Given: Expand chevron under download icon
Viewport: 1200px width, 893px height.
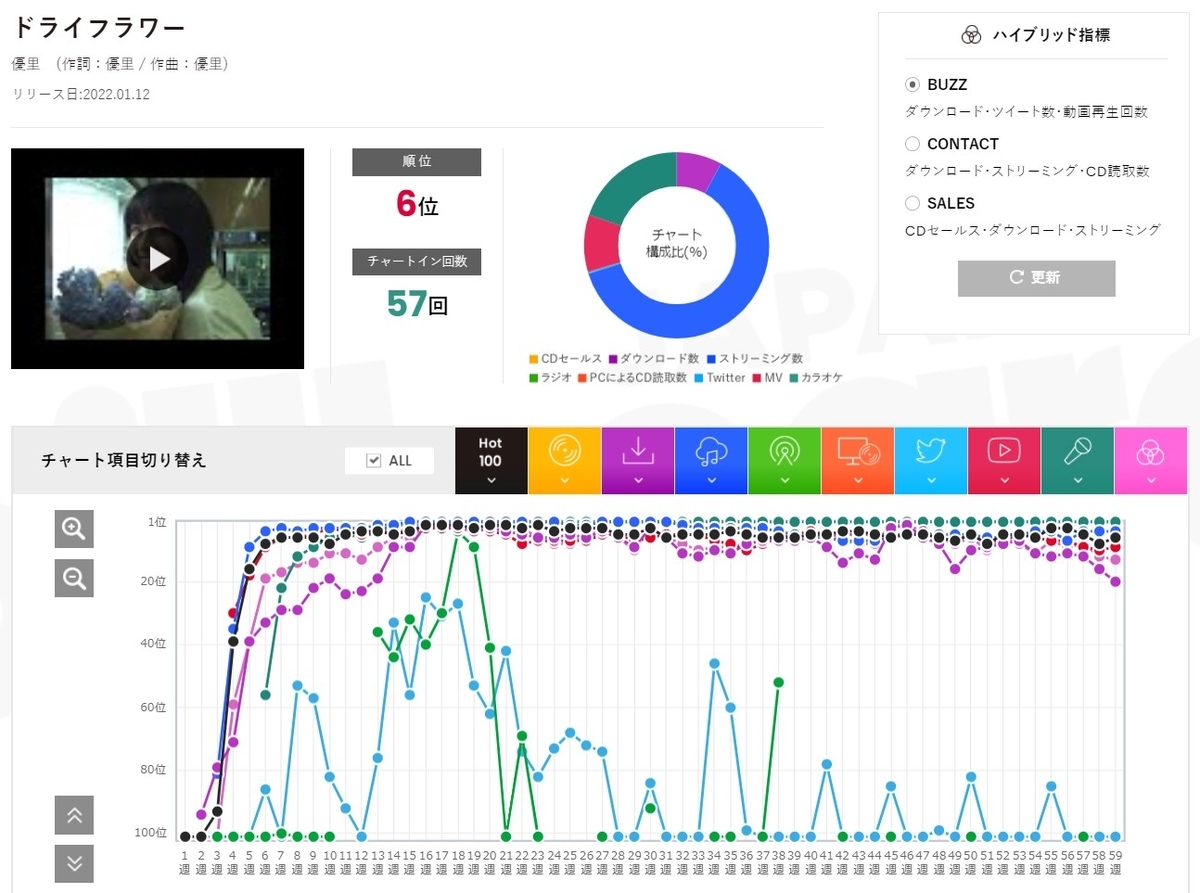Looking at the screenshot, I should click(x=638, y=481).
